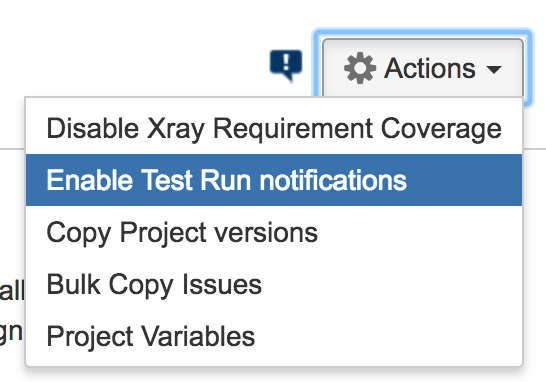Open the speech bubble alert icon
Image resolution: width=546 pixels, height=382 pixels.
point(286,65)
